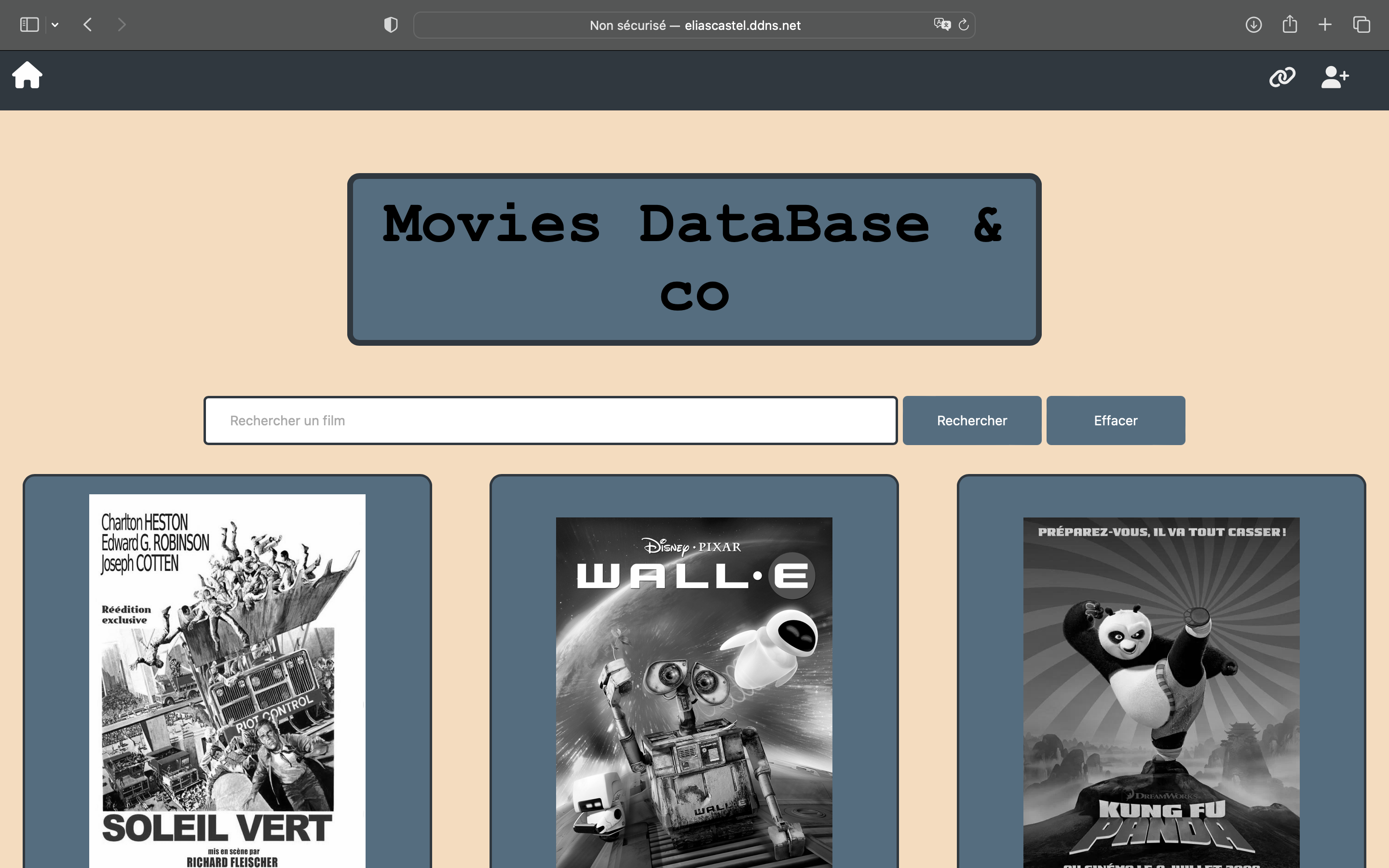
Task: Reload the page with the refresh icon
Action: click(x=964, y=25)
